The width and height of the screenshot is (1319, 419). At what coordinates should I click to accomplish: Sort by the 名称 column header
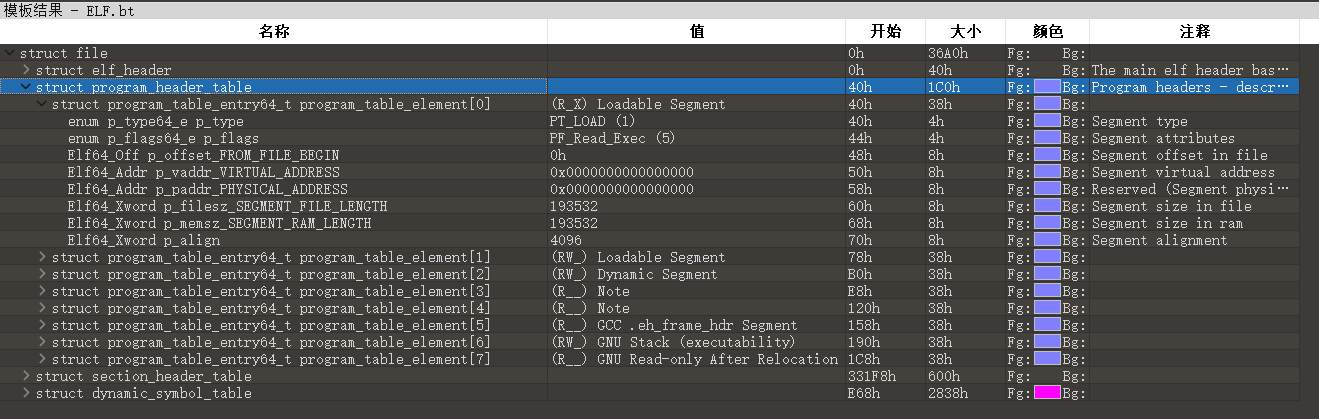click(x=274, y=32)
